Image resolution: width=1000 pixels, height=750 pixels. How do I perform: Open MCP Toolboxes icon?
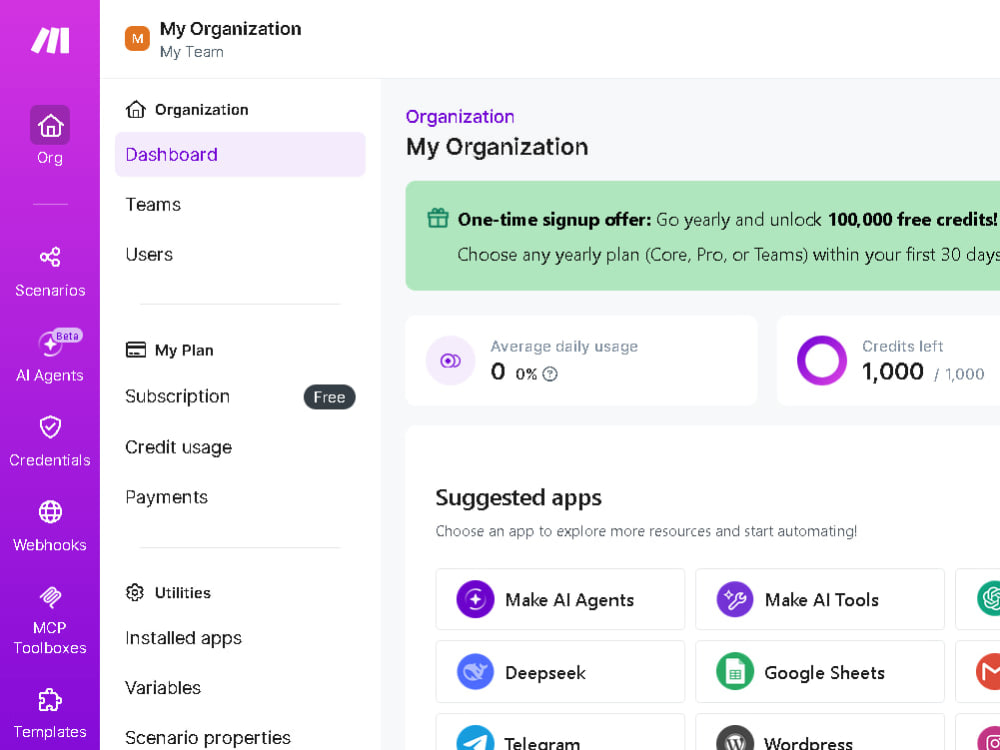pyautogui.click(x=50, y=598)
